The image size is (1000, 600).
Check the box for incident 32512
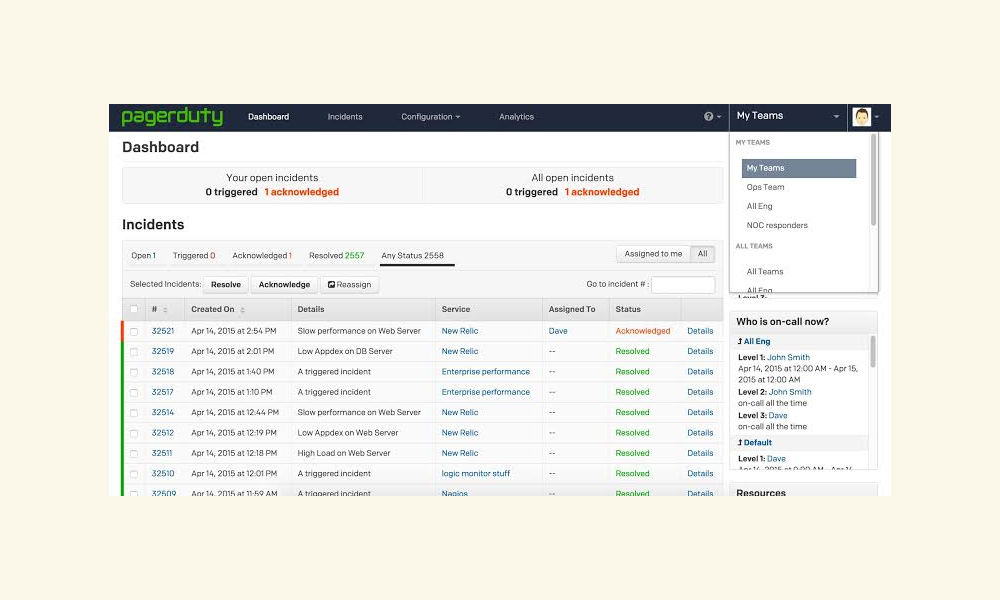tap(134, 434)
